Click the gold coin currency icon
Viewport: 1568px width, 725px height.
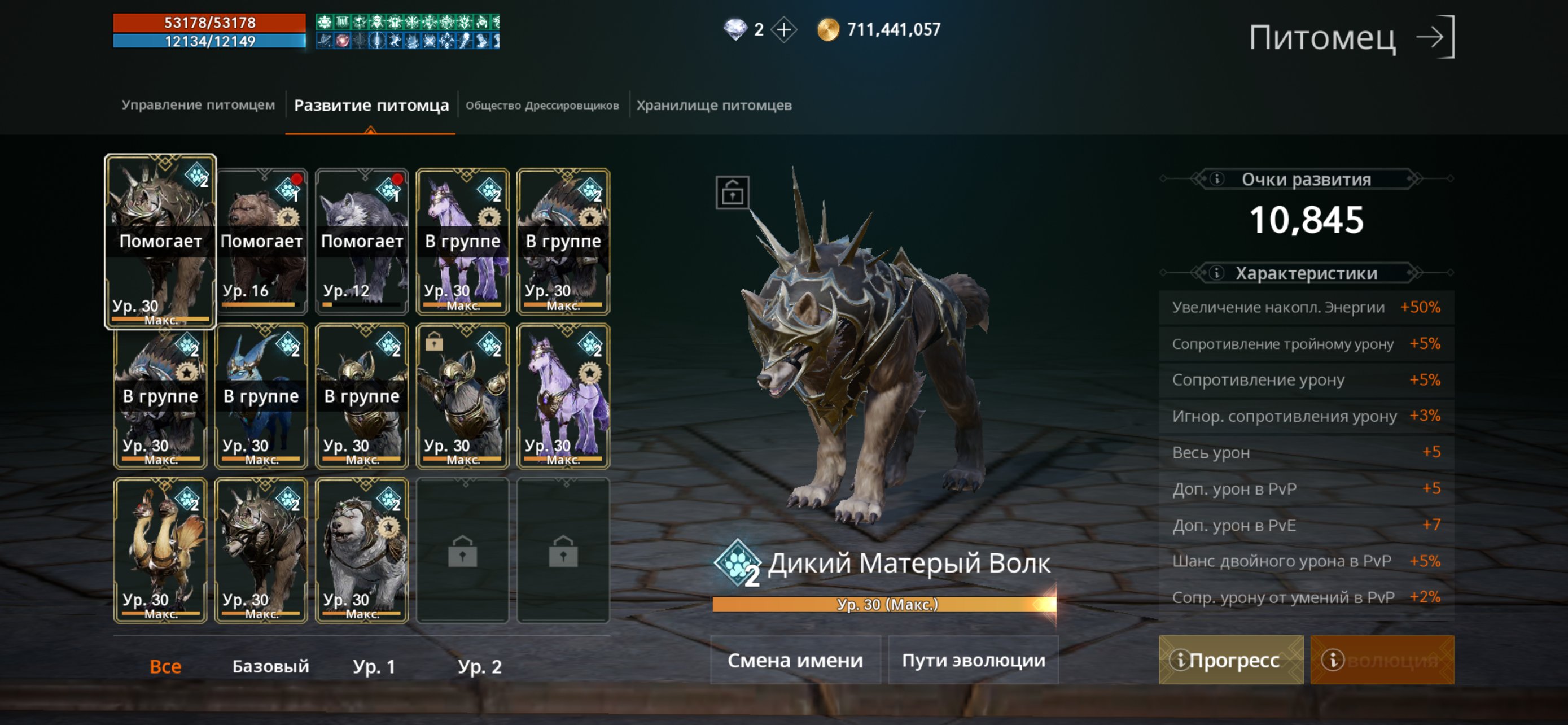828,30
